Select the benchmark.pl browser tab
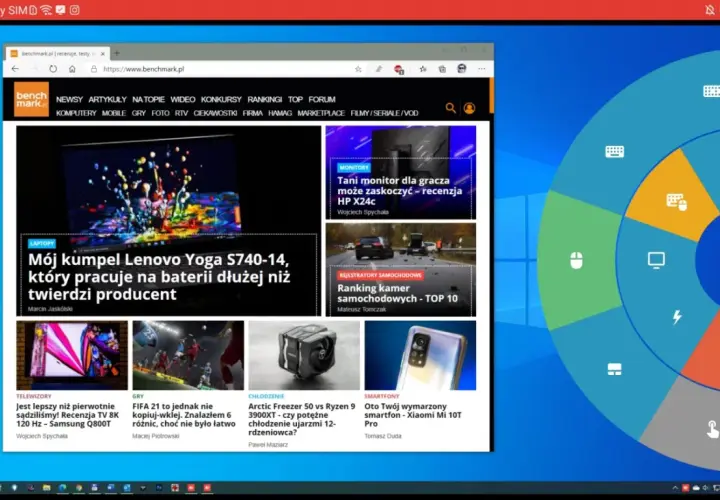 tap(58, 54)
